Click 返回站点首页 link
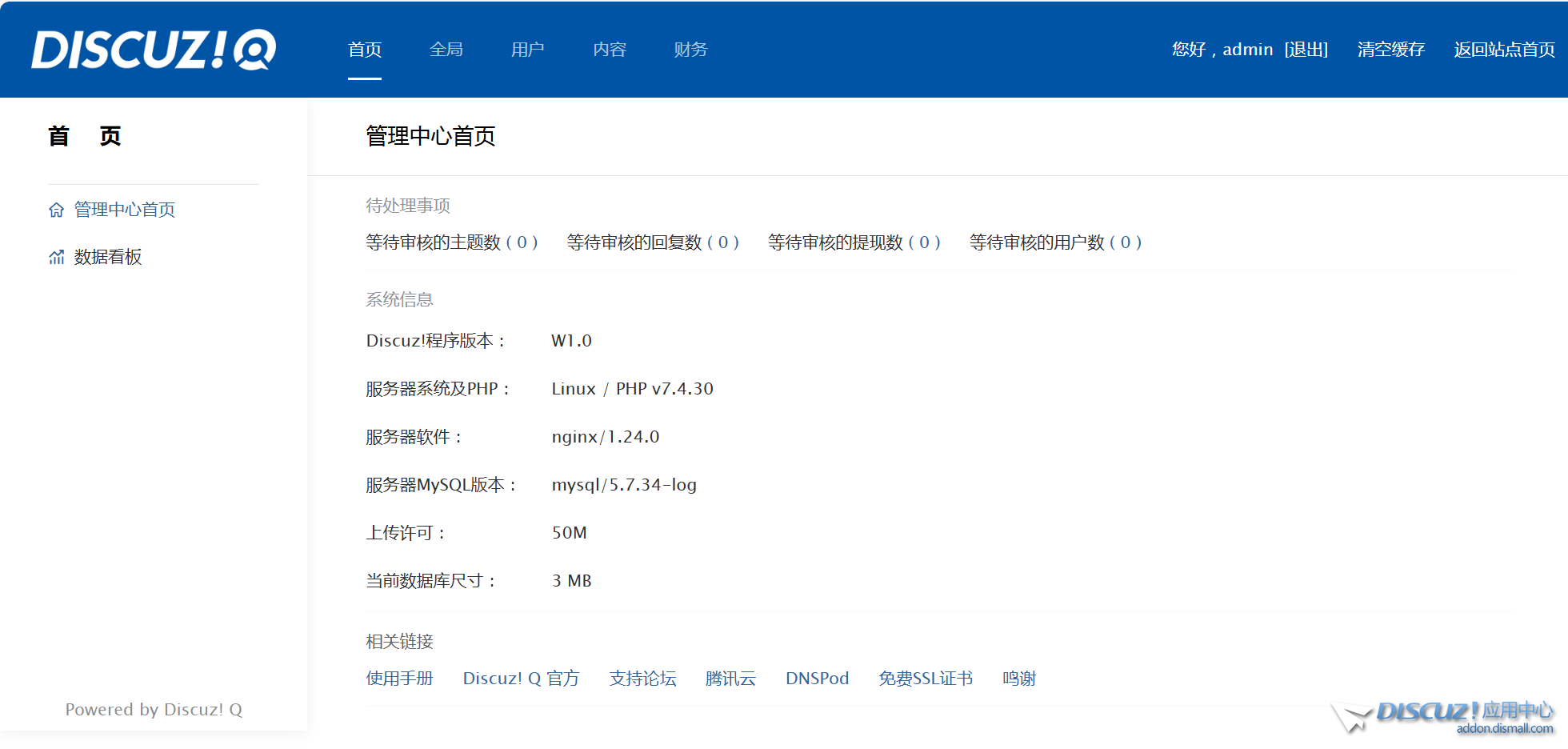The height and width of the screenshot is (749, 1568). pos(1504,50)
